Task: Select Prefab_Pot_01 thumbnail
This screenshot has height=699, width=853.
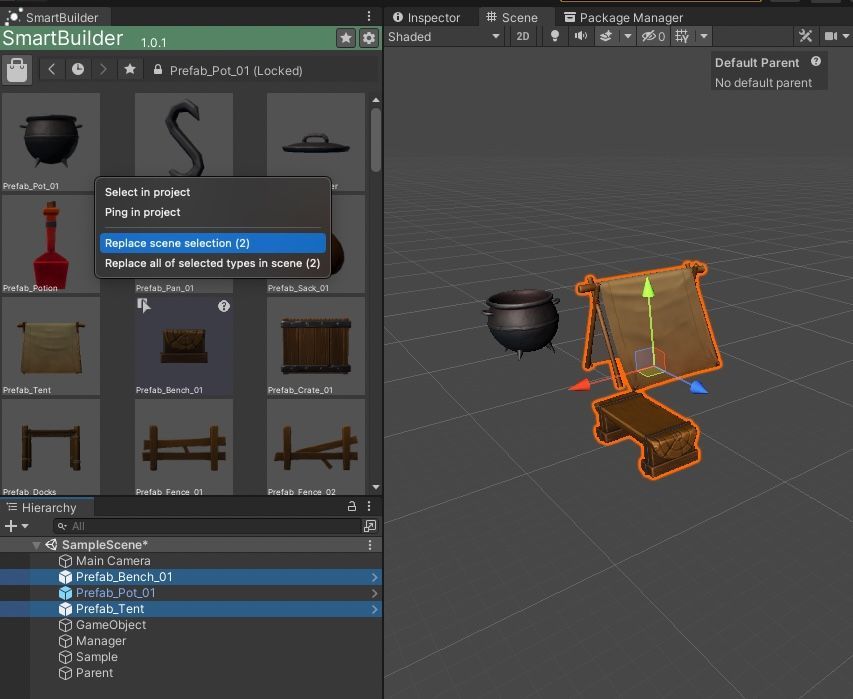Action: [51, 142]
